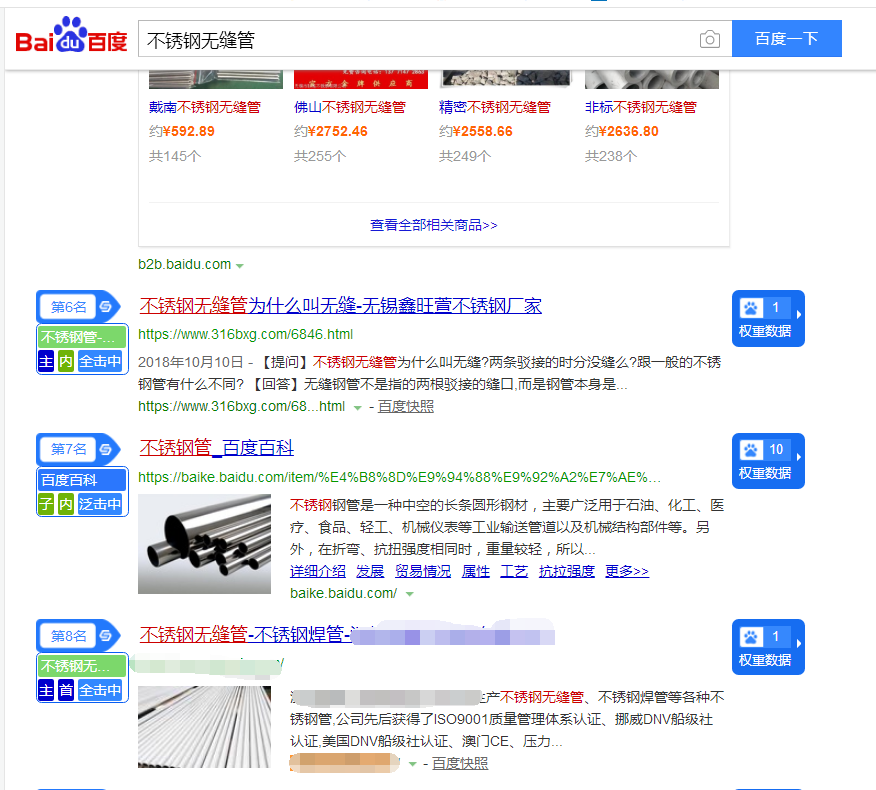Open the 更多>> sublink
The width and height of the screenshot is (876, 790).
pyautogui.click(x=627, y=571)
